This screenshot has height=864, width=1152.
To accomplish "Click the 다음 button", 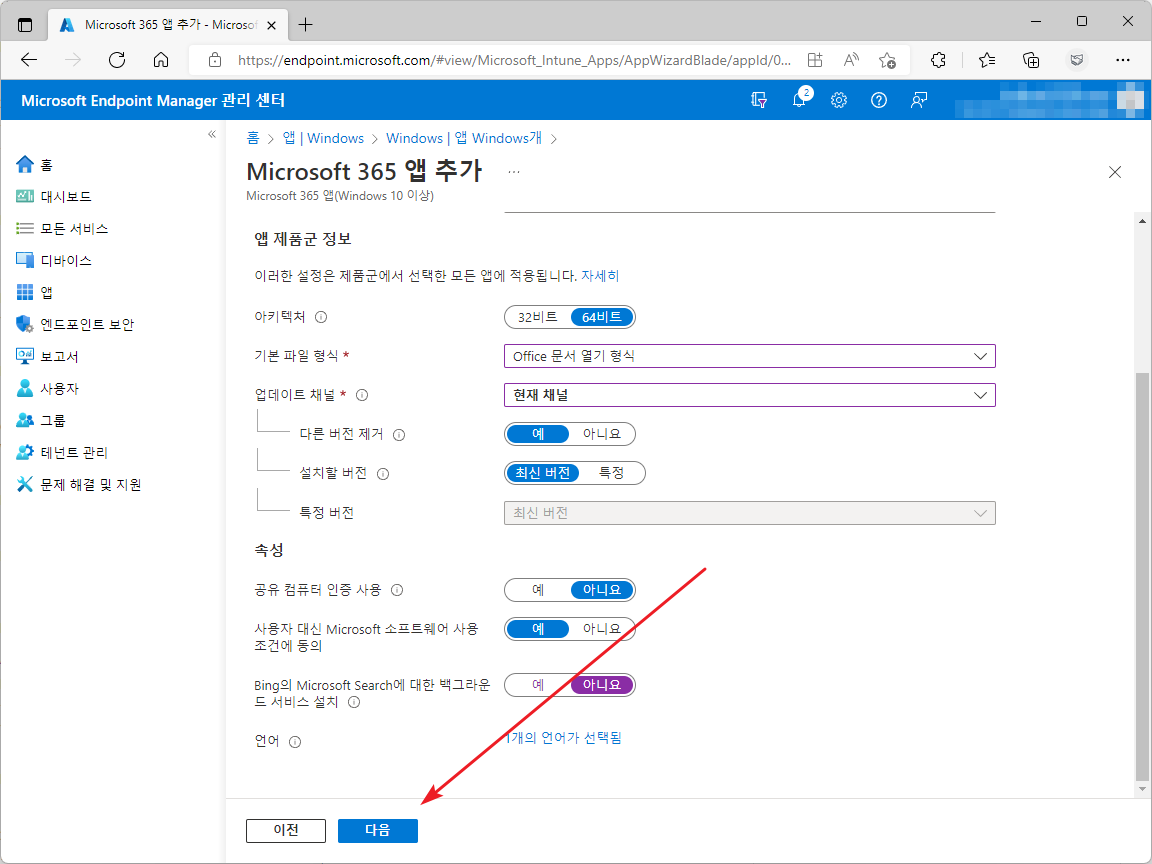I will coord(378,831).
